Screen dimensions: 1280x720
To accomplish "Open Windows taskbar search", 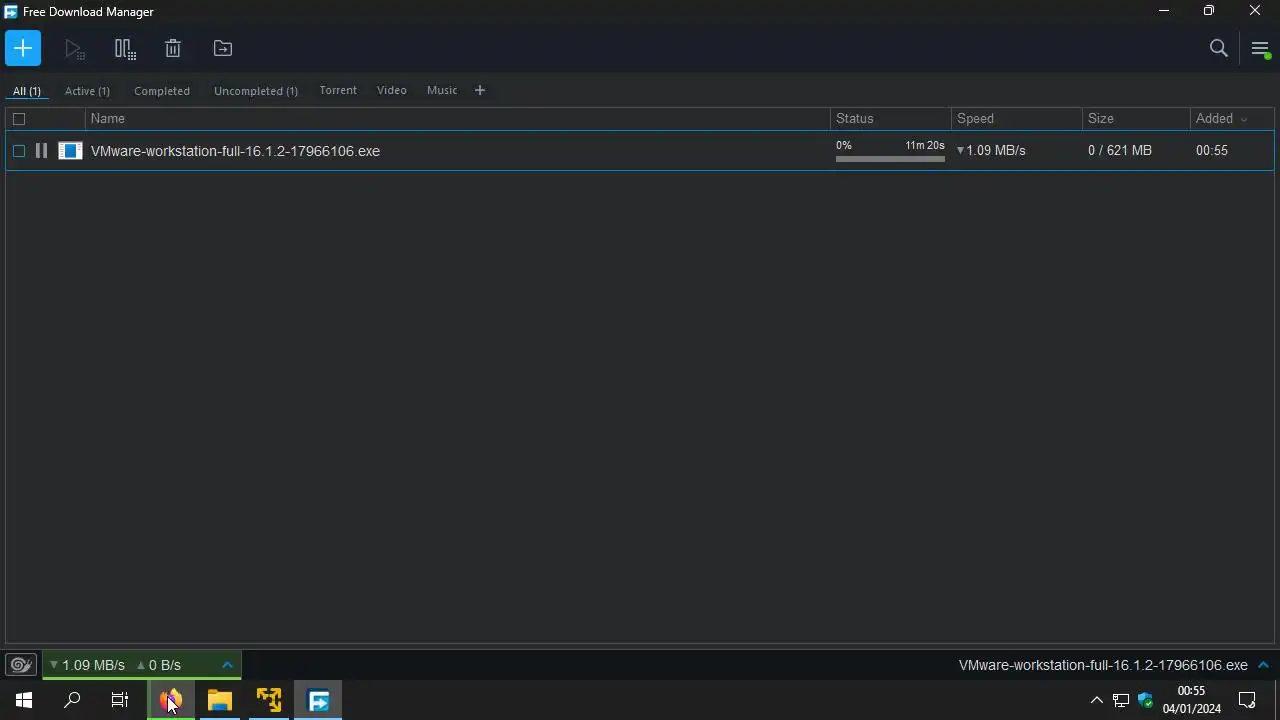I will click(x=72, y=700).
